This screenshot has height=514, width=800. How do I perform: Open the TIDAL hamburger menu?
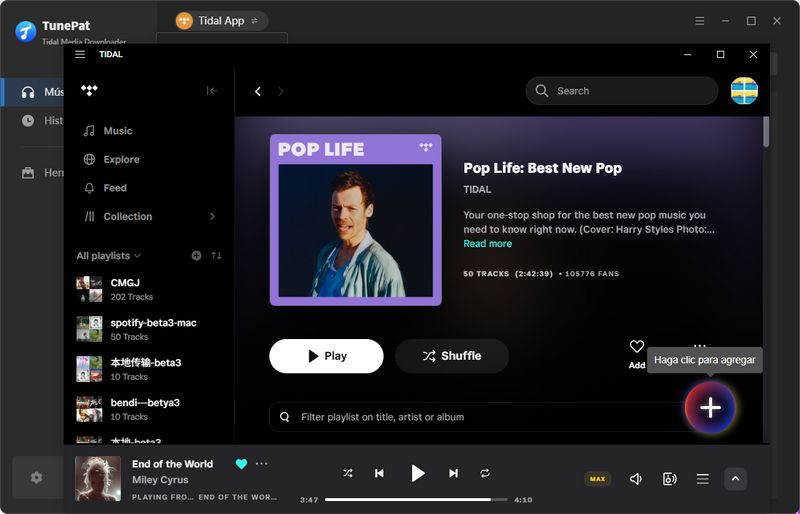click(x=80, y=54)
